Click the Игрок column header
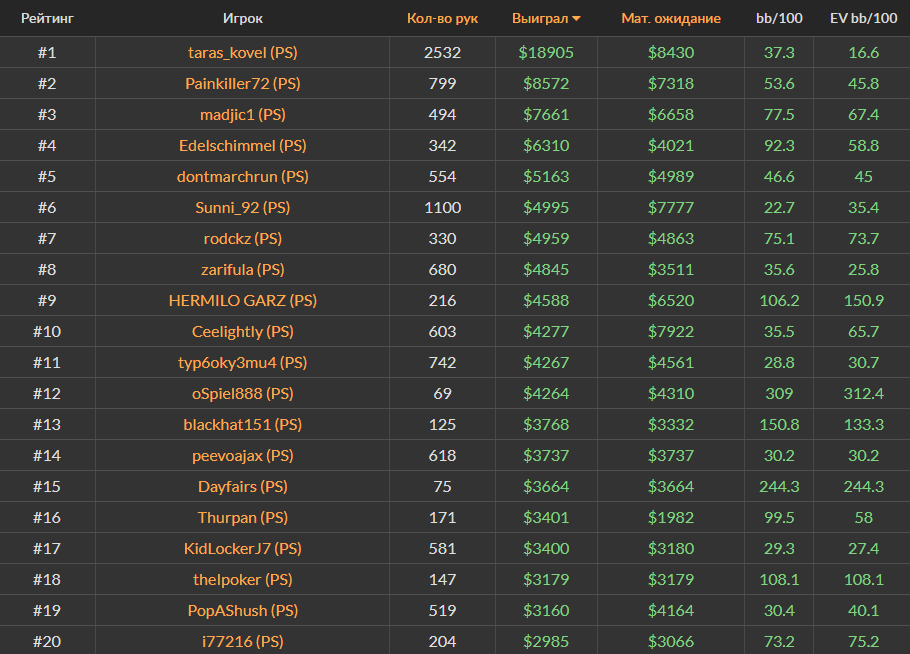This screenshot has width=910, height=654. tap(243, 18)
